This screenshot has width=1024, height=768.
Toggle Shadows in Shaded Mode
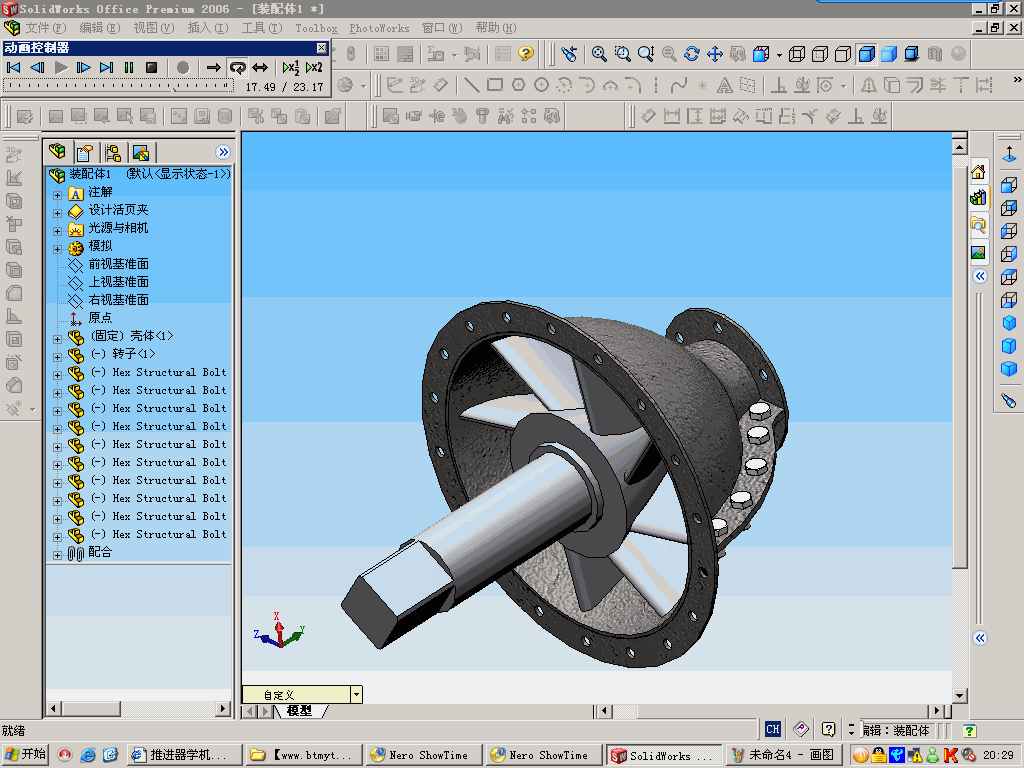click(912, 54)
